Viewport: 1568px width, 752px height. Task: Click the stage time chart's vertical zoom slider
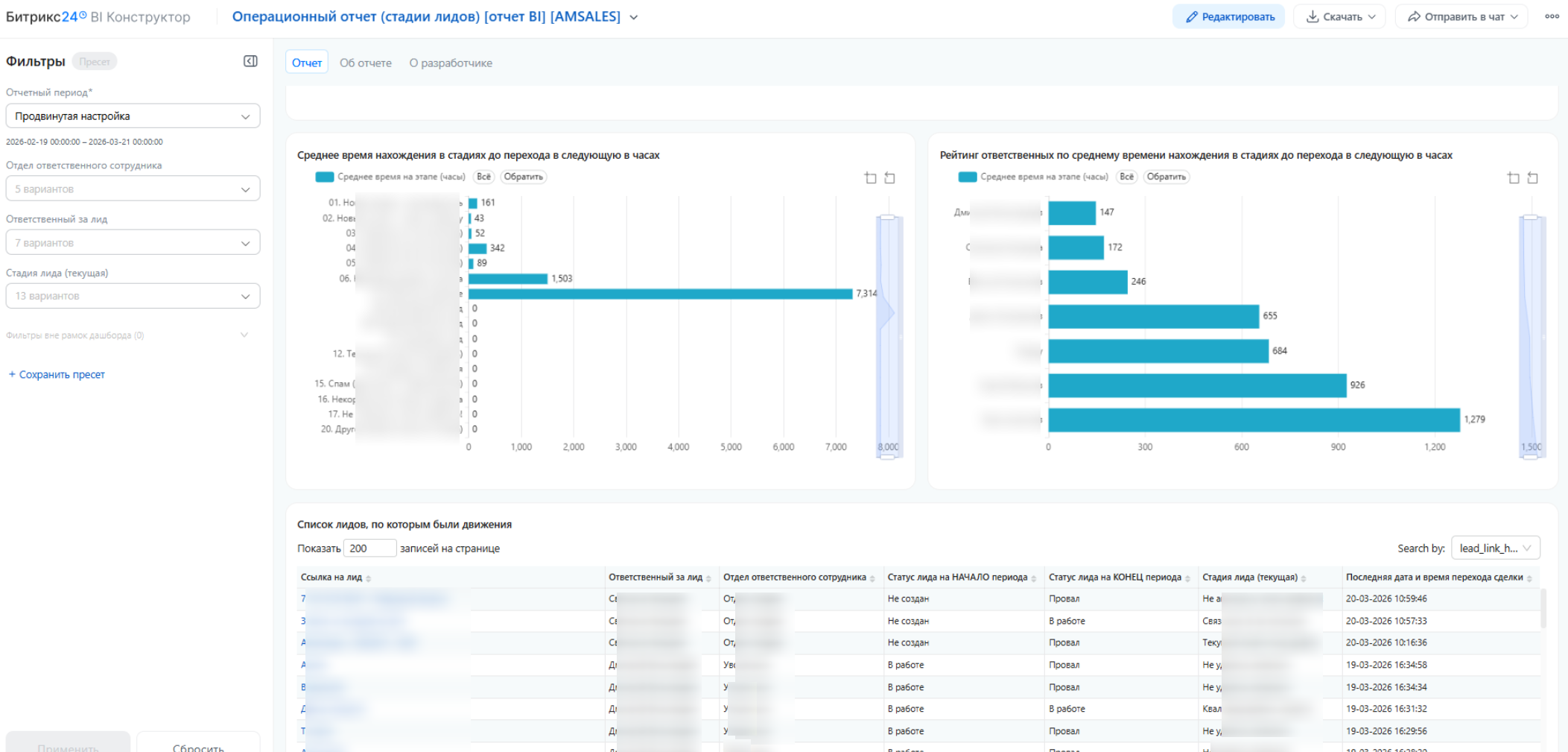tap(888, 335)
